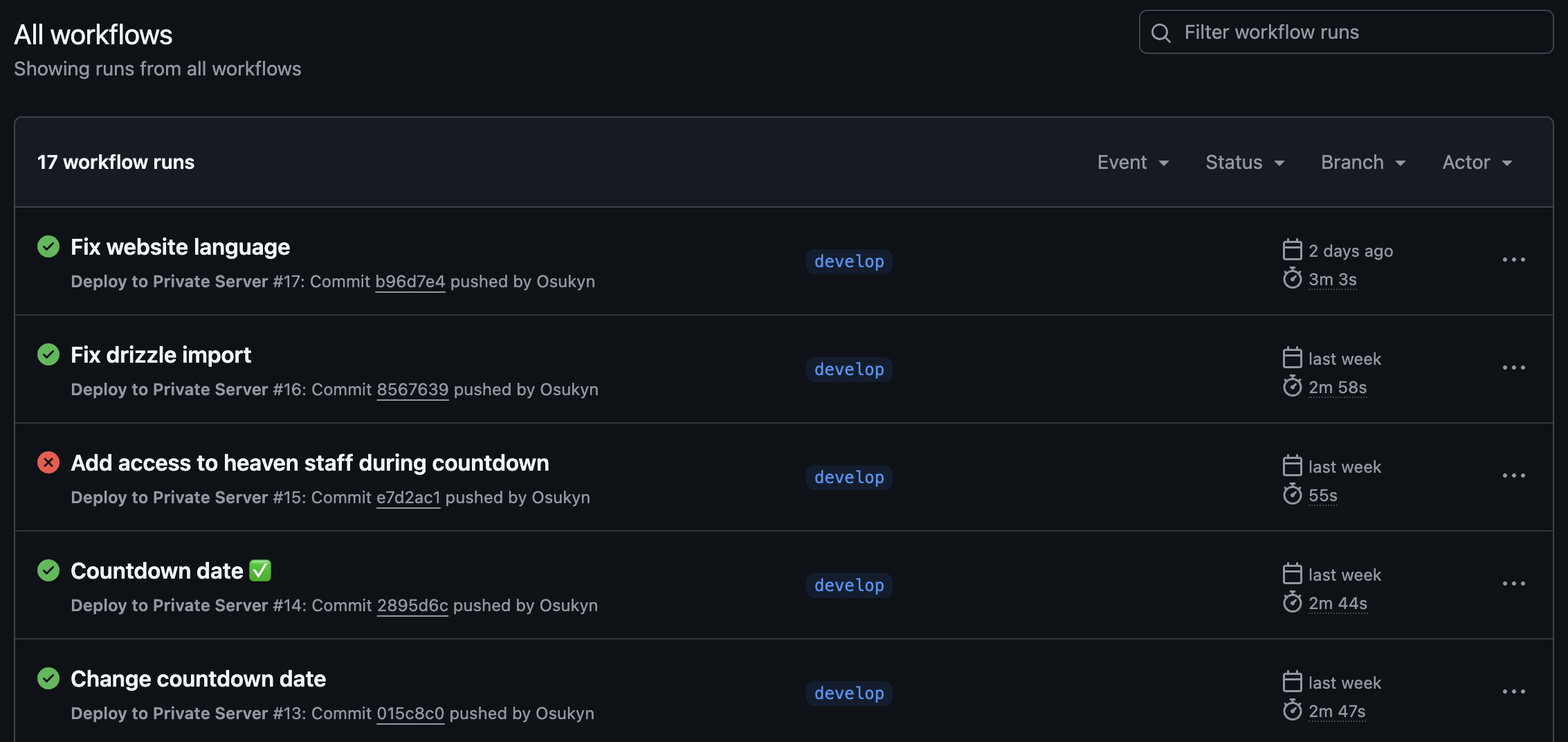Open the Actor filter dropdown
Screen dimensions: 1568x742
click(1477, 163)
